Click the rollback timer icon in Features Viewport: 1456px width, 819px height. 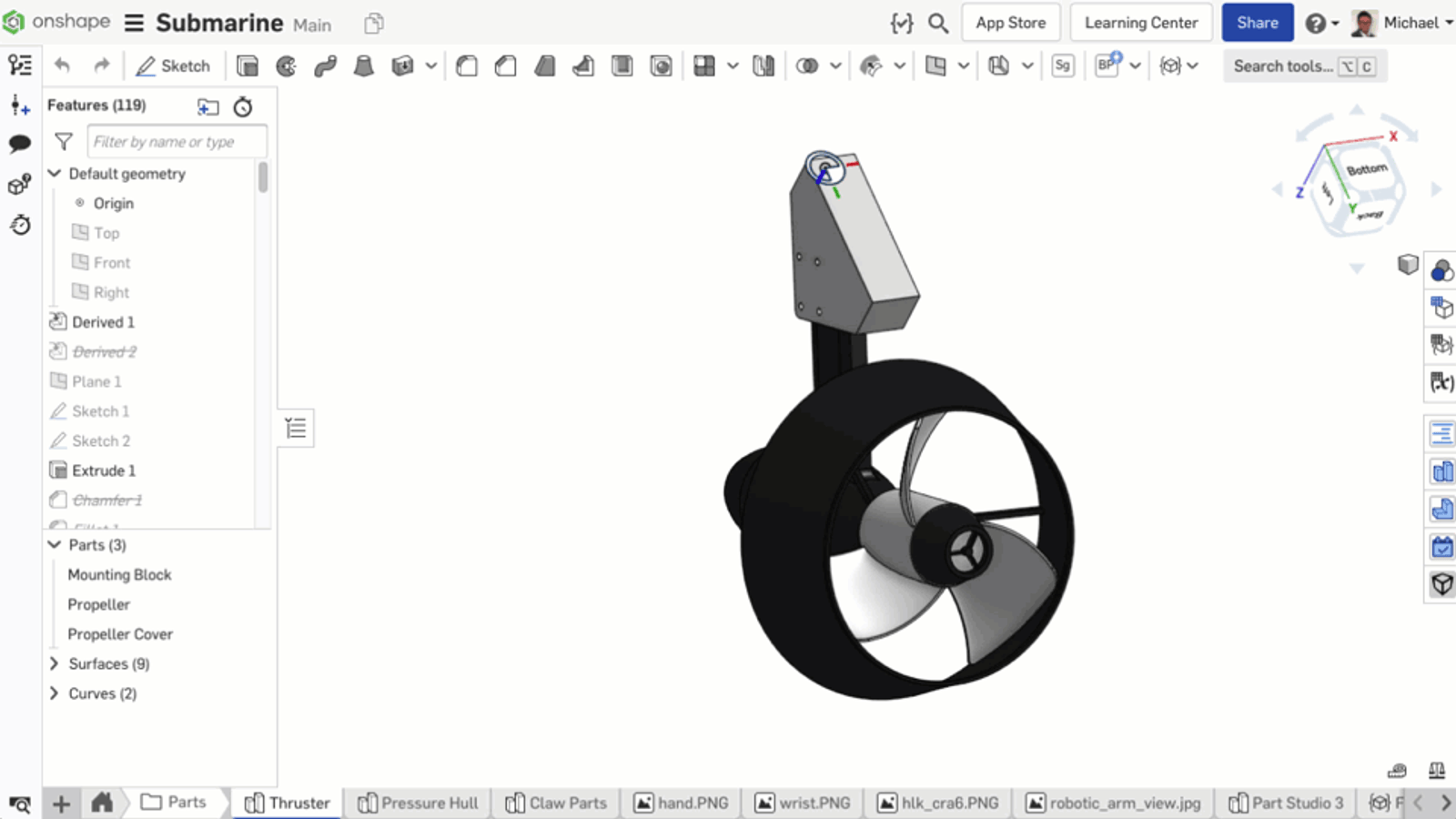243,106
